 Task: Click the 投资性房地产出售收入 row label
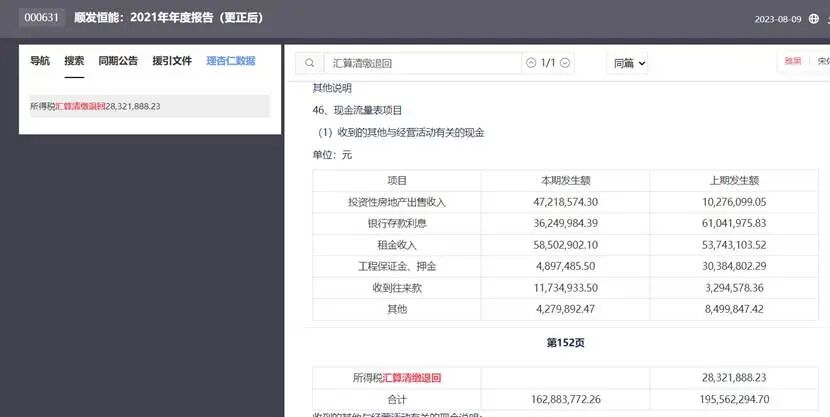pos(397,202)
